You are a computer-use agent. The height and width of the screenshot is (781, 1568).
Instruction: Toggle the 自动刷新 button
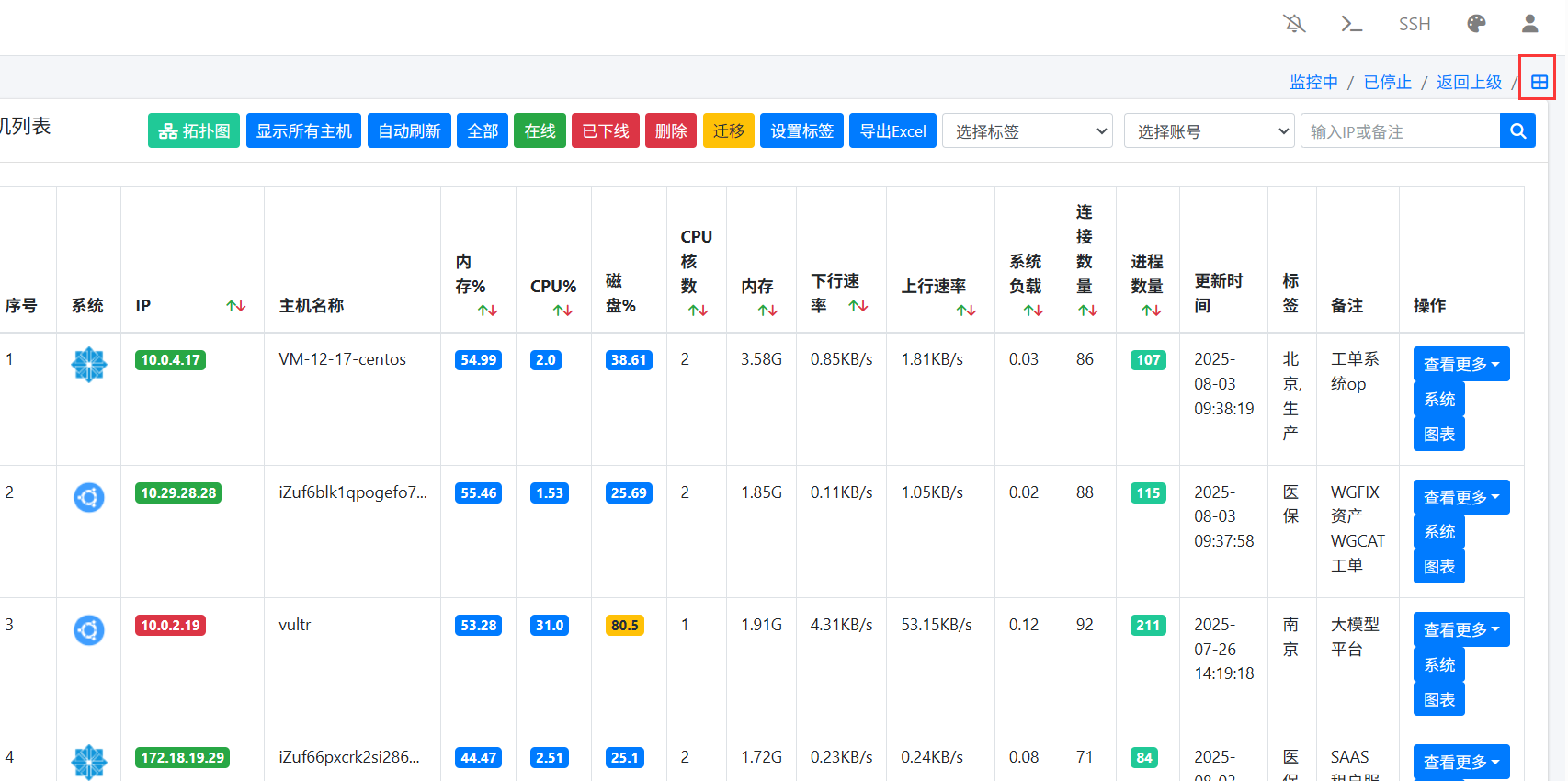(x=410, y=130)
